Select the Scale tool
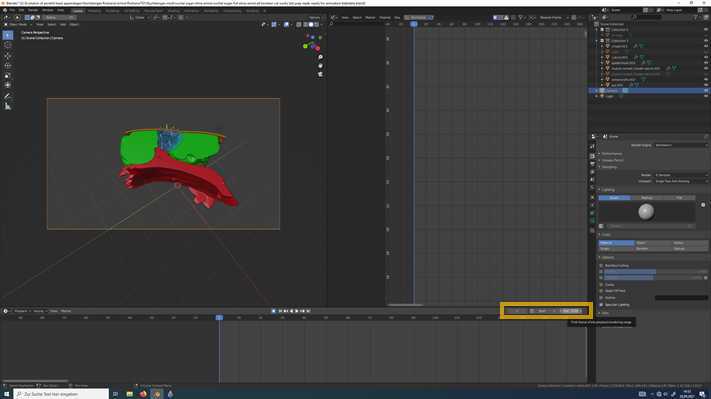The height and width of the screenshot is (399, 711). click(8, 76)
